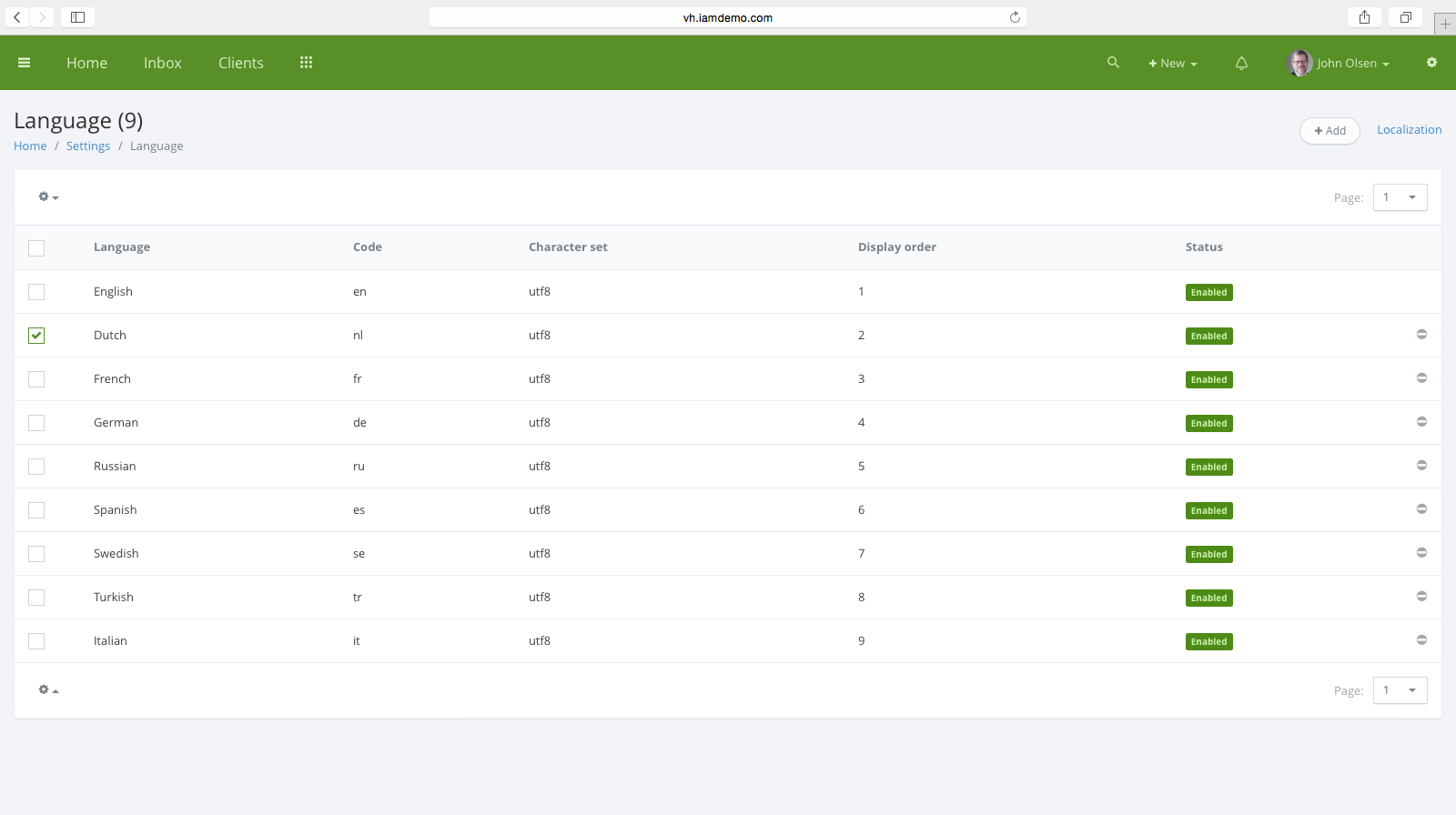1456x815 pixels.
Task: Open Clients in the navigation bar
Action: [x=241, y=63]
